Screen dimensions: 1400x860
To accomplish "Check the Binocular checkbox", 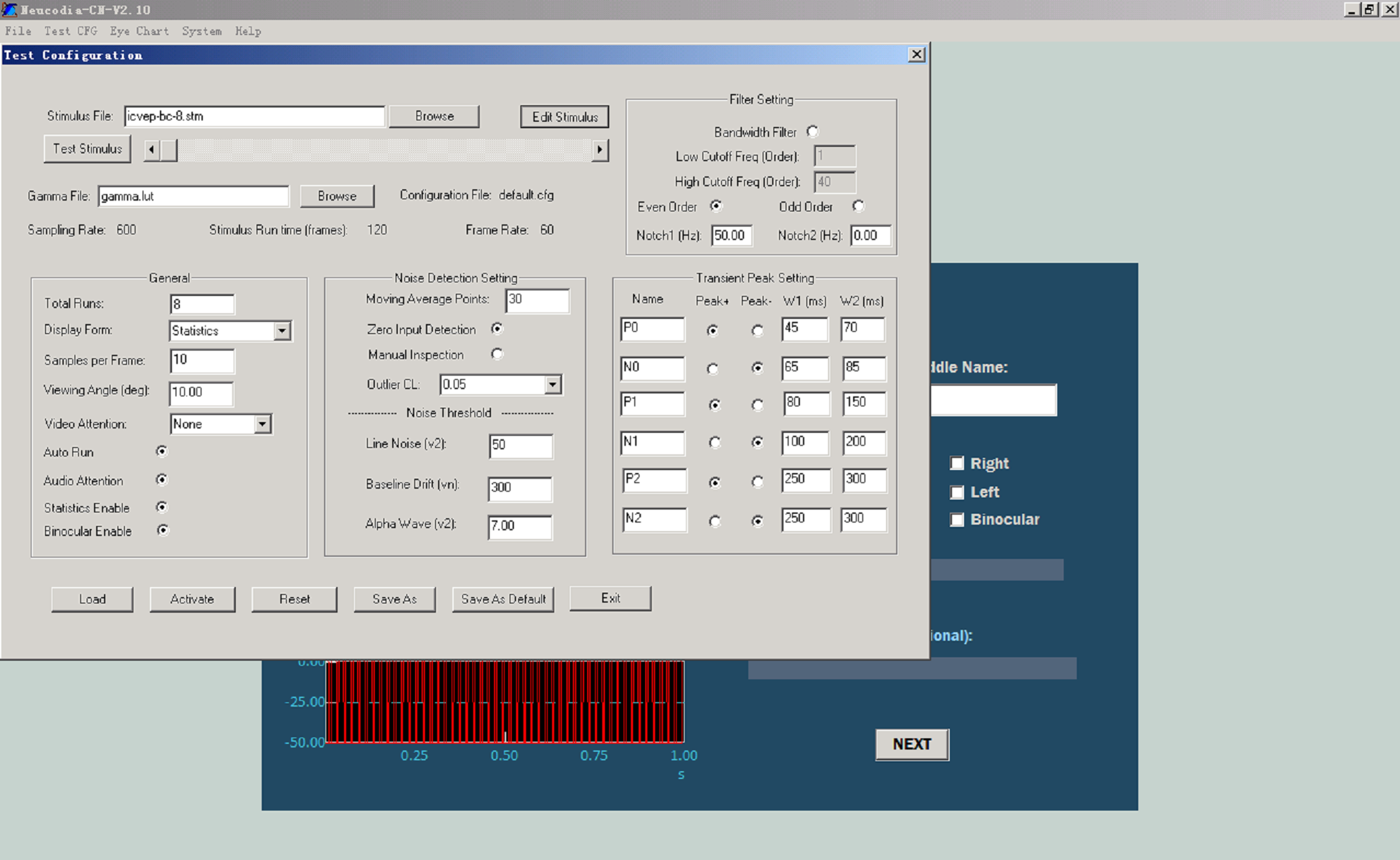I will pos(957,520).
